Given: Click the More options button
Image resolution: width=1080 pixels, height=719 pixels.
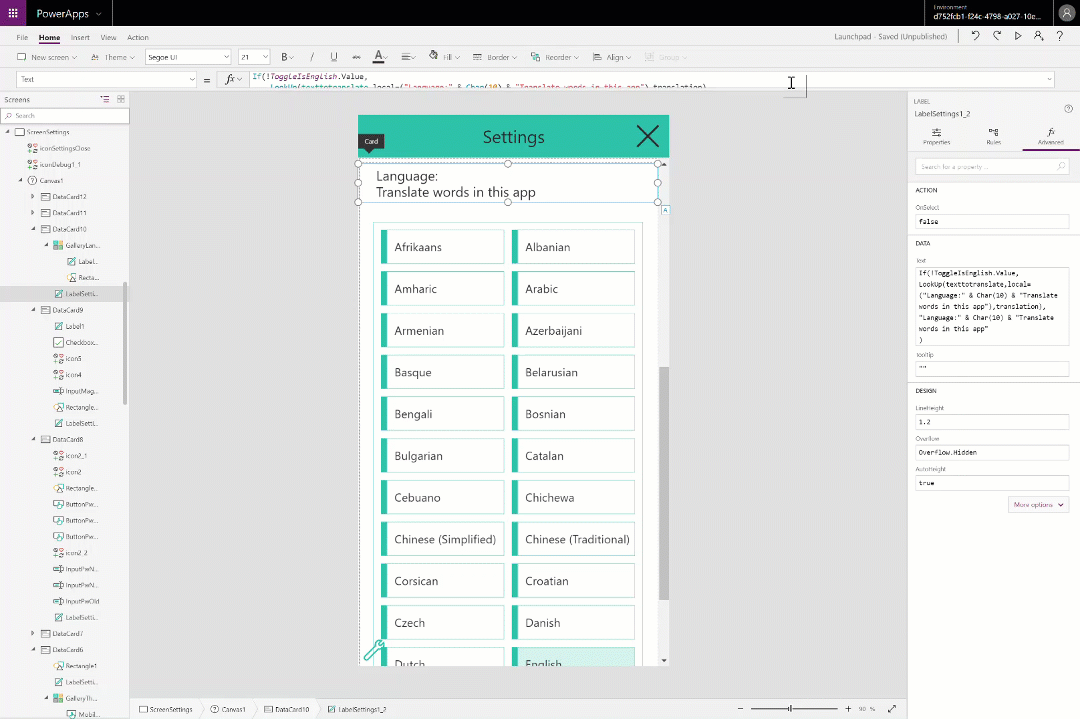Looking at the screenshot, I should pos(1038,505).
